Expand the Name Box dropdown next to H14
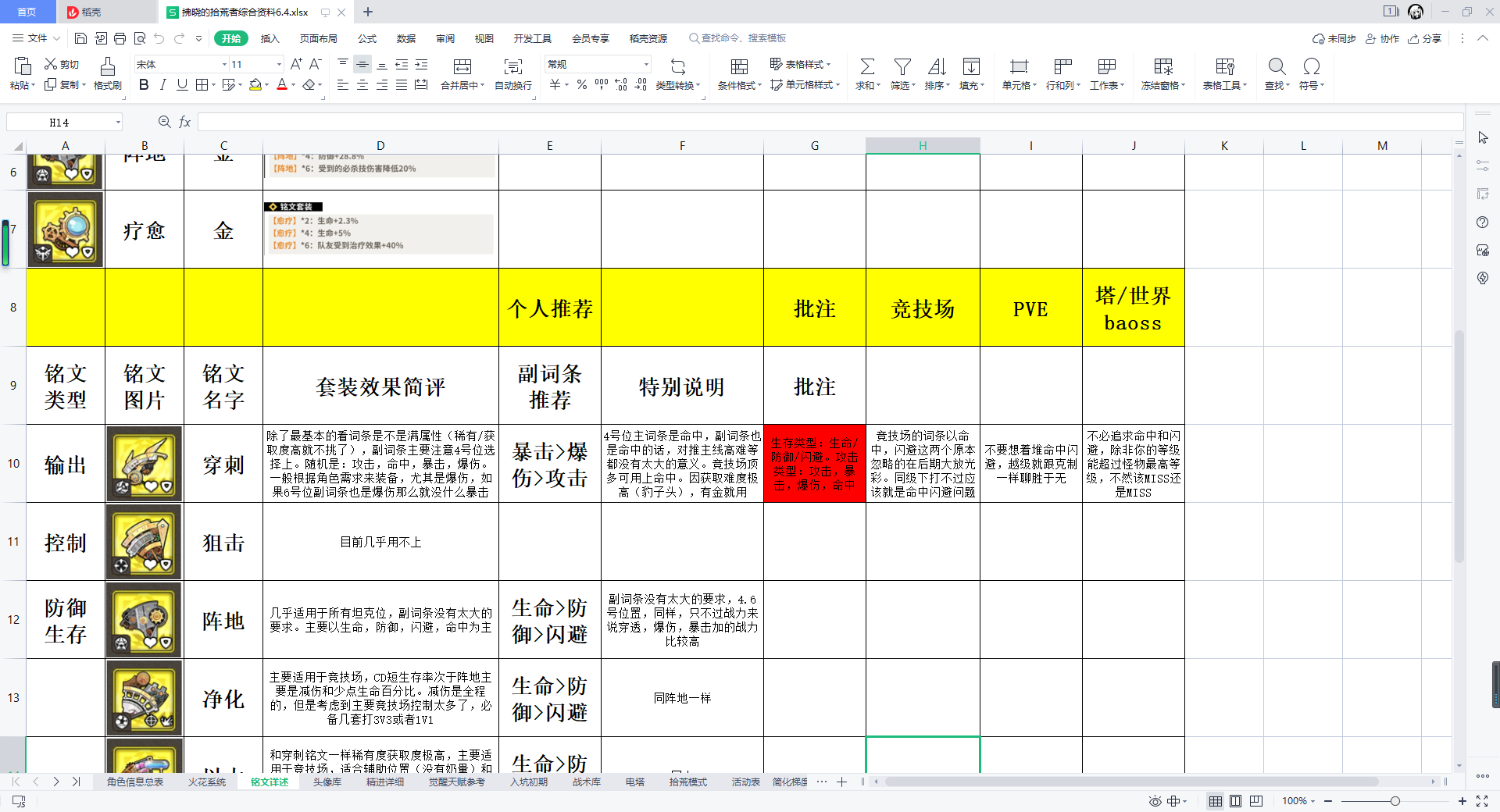This screenshot has height=812, width=1500. point(118,122)
